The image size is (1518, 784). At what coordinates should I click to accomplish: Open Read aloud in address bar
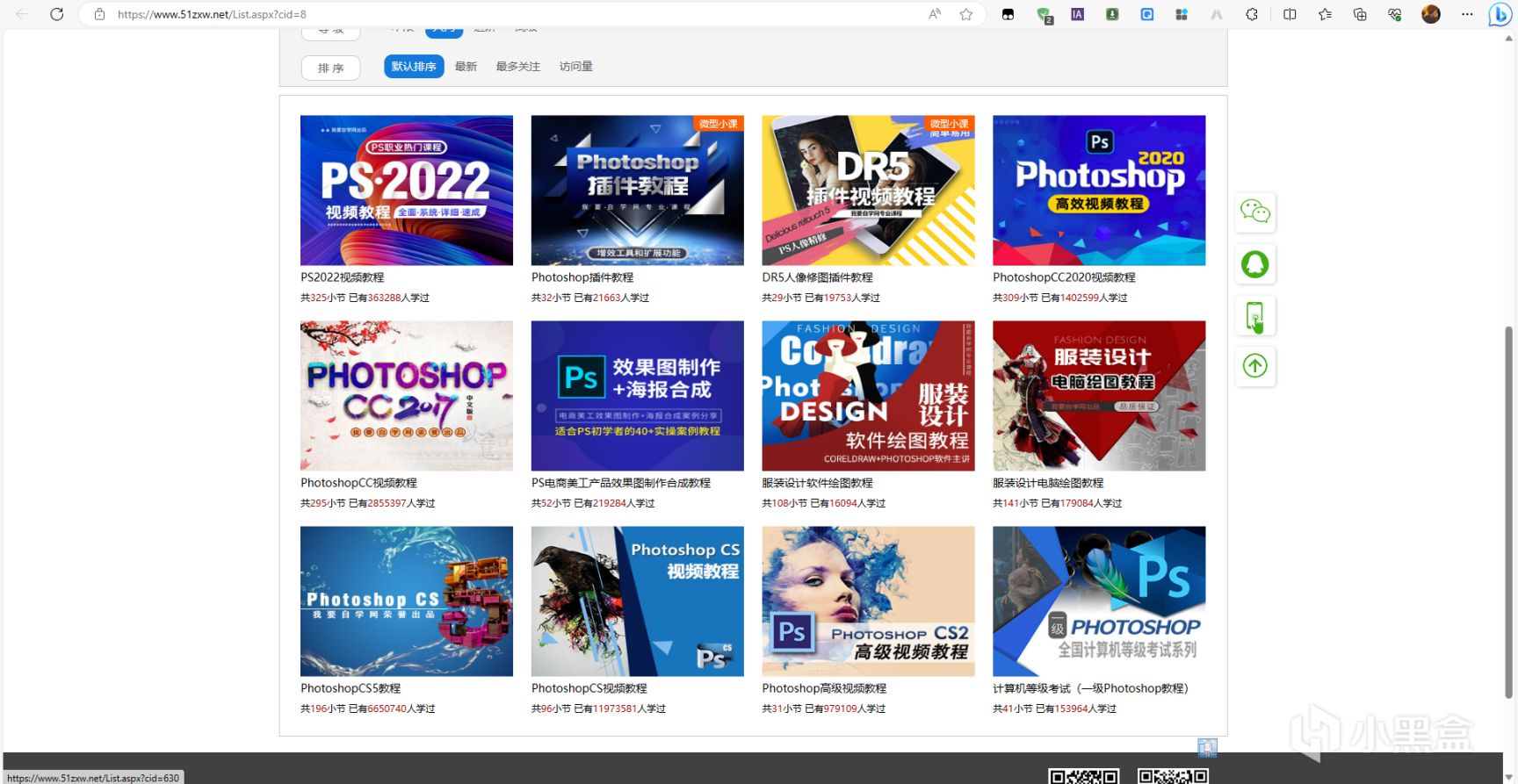tap(935, 14)
